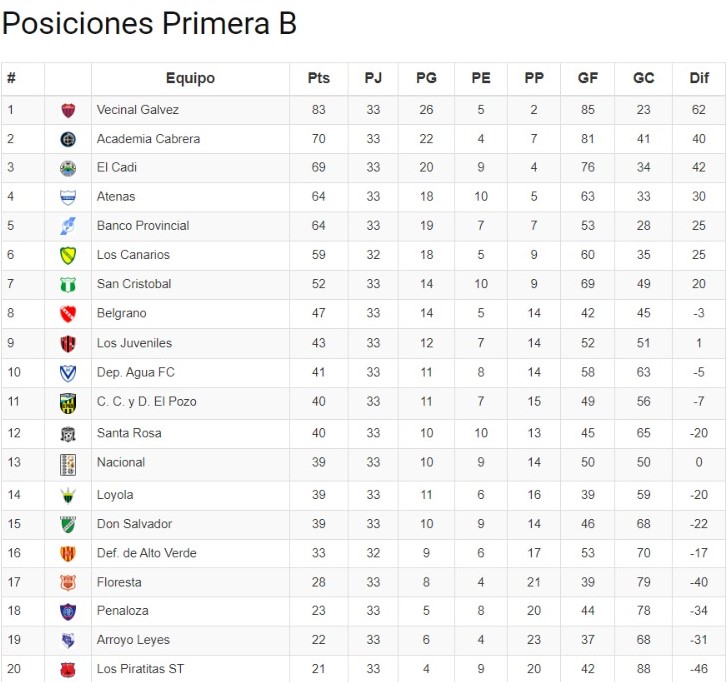
Task: Sort table by the Pts column header
Action: point(318,78)
